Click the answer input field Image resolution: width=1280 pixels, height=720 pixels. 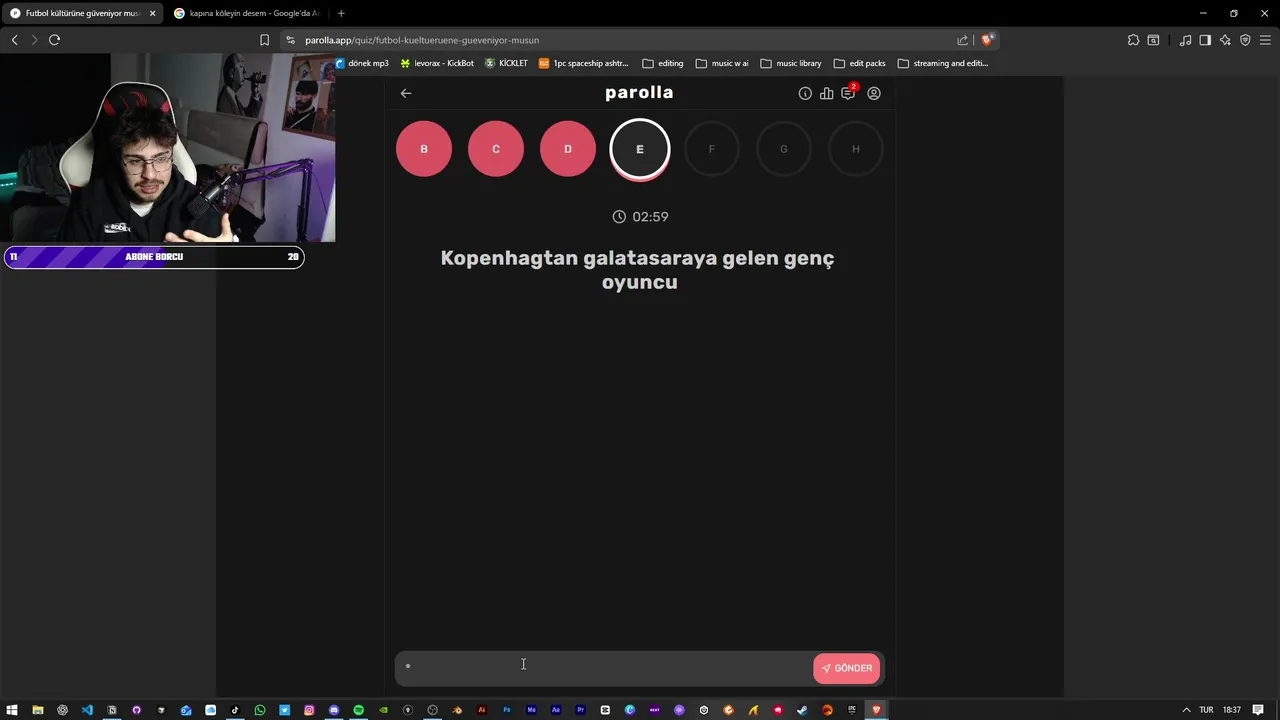coord(603,668)
